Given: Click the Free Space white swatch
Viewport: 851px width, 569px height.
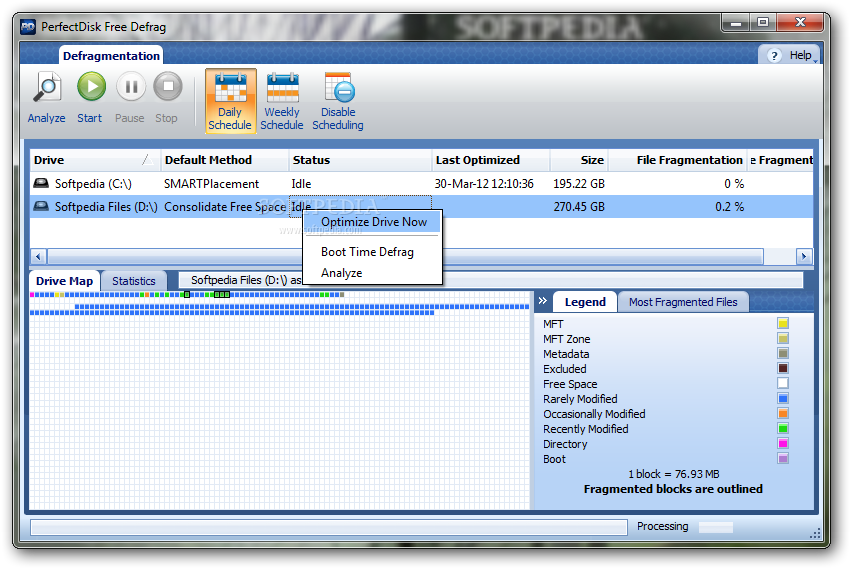Looking at the screenshot, I should point(783,383).
